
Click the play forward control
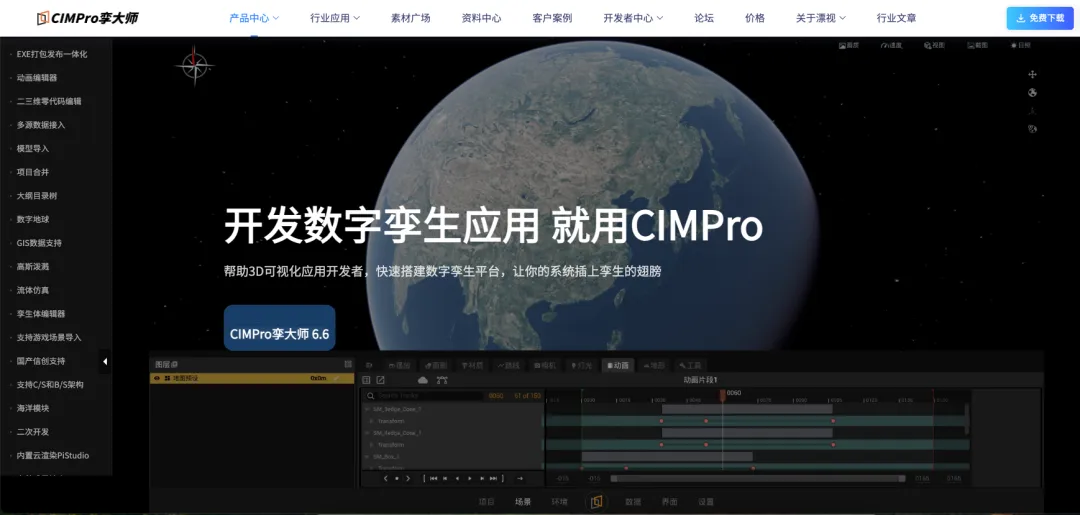[470, 479]
